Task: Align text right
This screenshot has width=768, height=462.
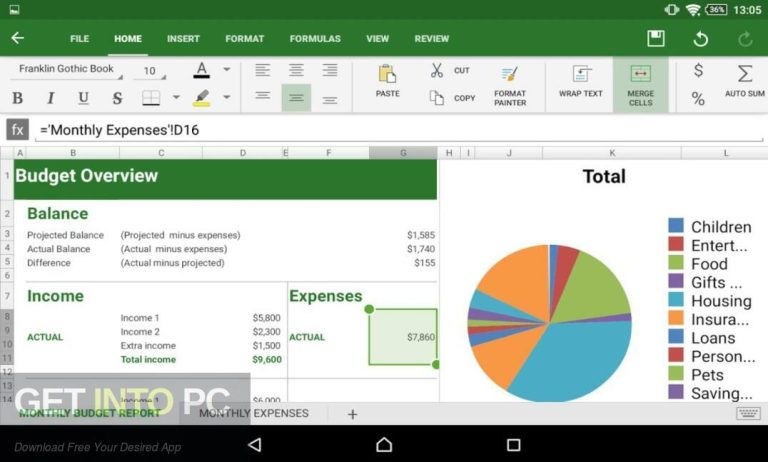Action: 330,70
